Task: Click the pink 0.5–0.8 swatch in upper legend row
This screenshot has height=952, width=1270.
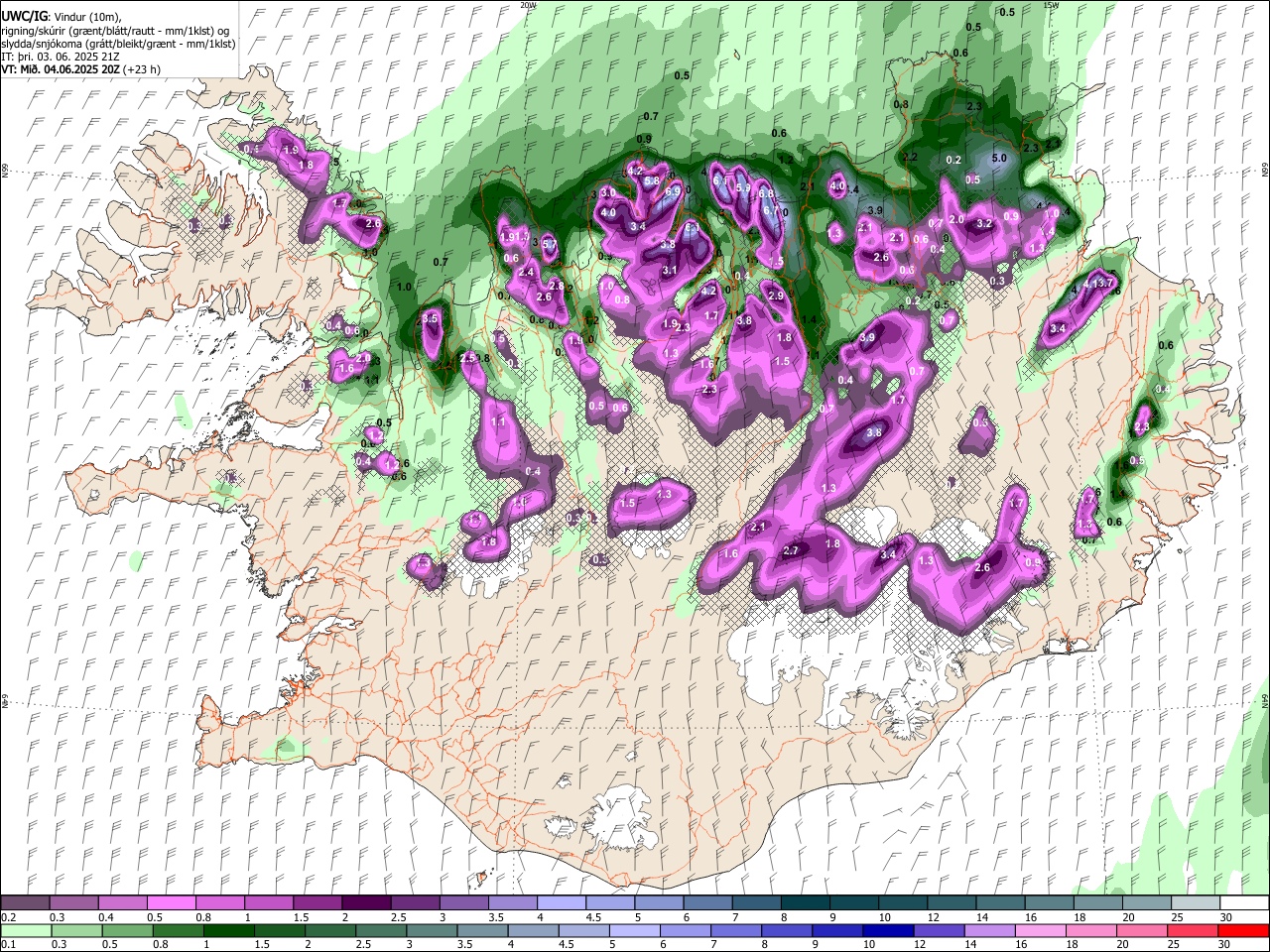Action: click(171, 902)
